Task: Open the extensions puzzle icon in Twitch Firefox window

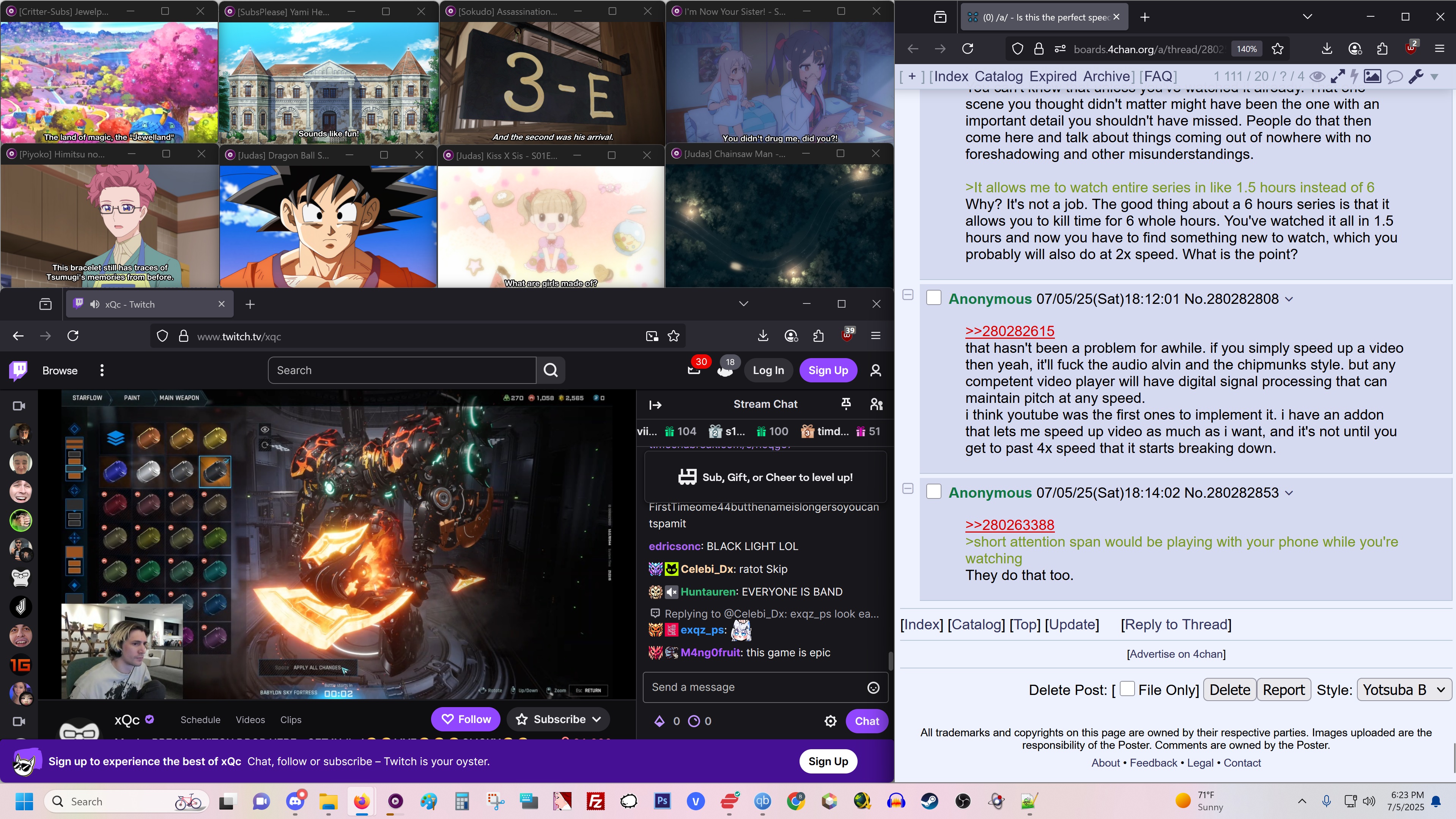Action: click(x=819, y=336)
